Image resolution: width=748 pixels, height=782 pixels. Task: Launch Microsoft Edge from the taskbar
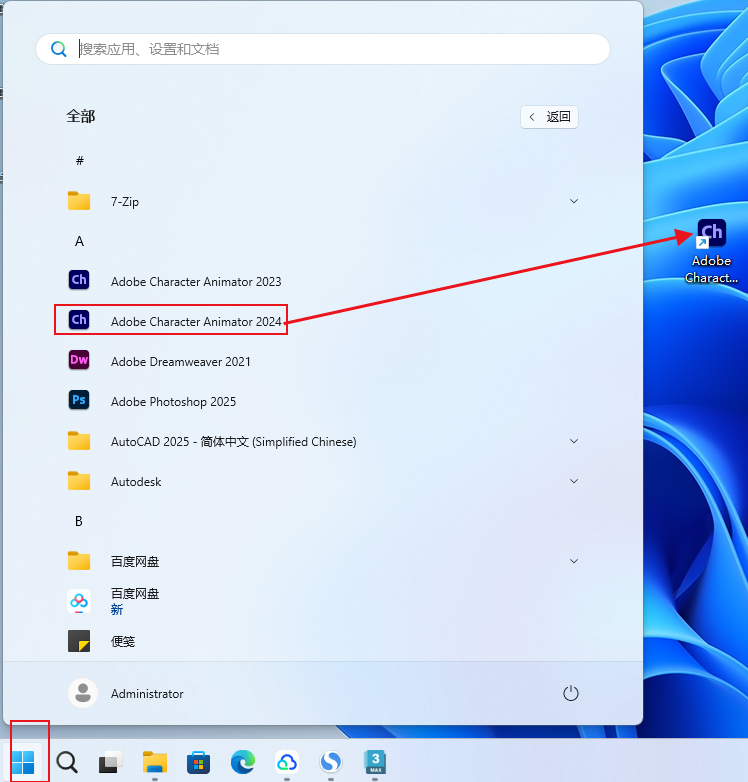click(243, 762)
